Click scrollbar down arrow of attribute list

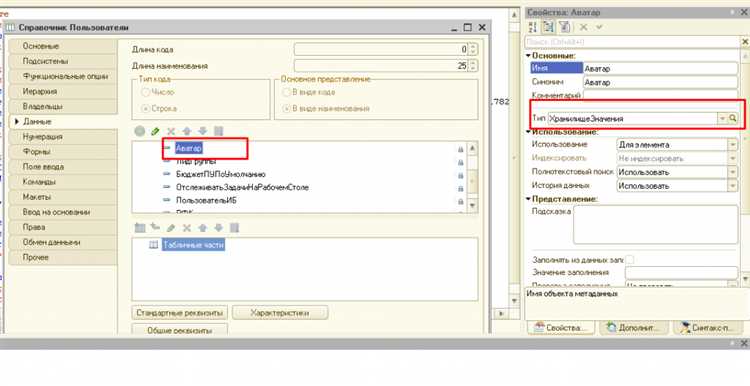[x=473, y=205]
